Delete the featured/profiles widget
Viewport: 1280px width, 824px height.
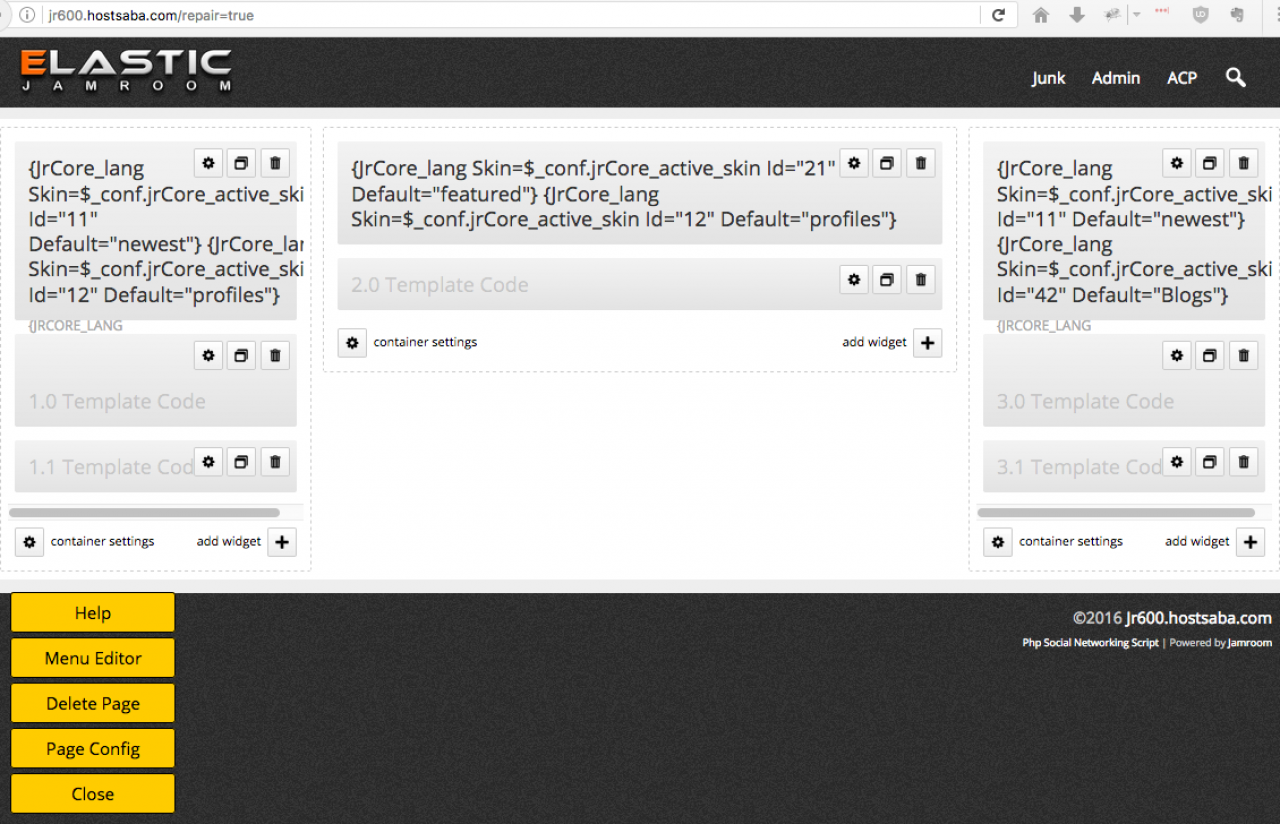921,163
